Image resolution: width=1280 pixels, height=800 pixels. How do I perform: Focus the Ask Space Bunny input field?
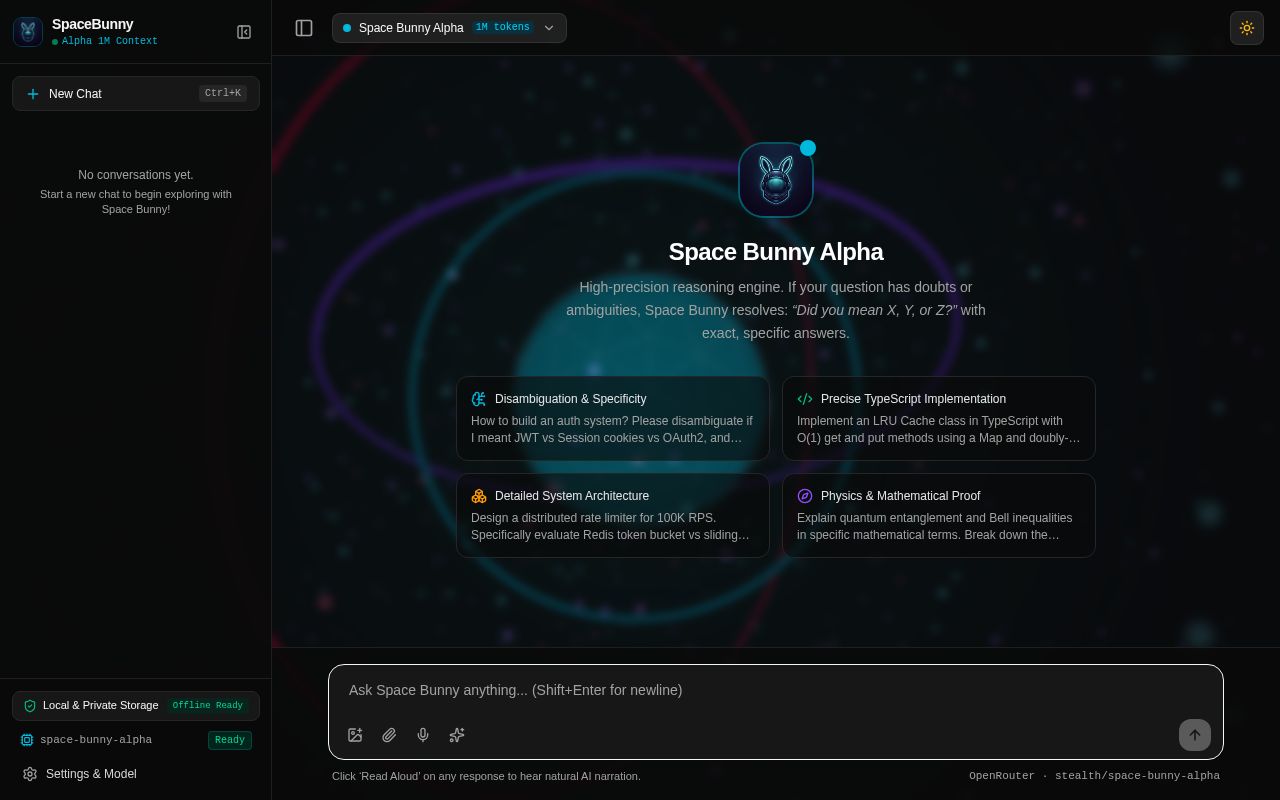pyautogui.click(x=776, y=690)
